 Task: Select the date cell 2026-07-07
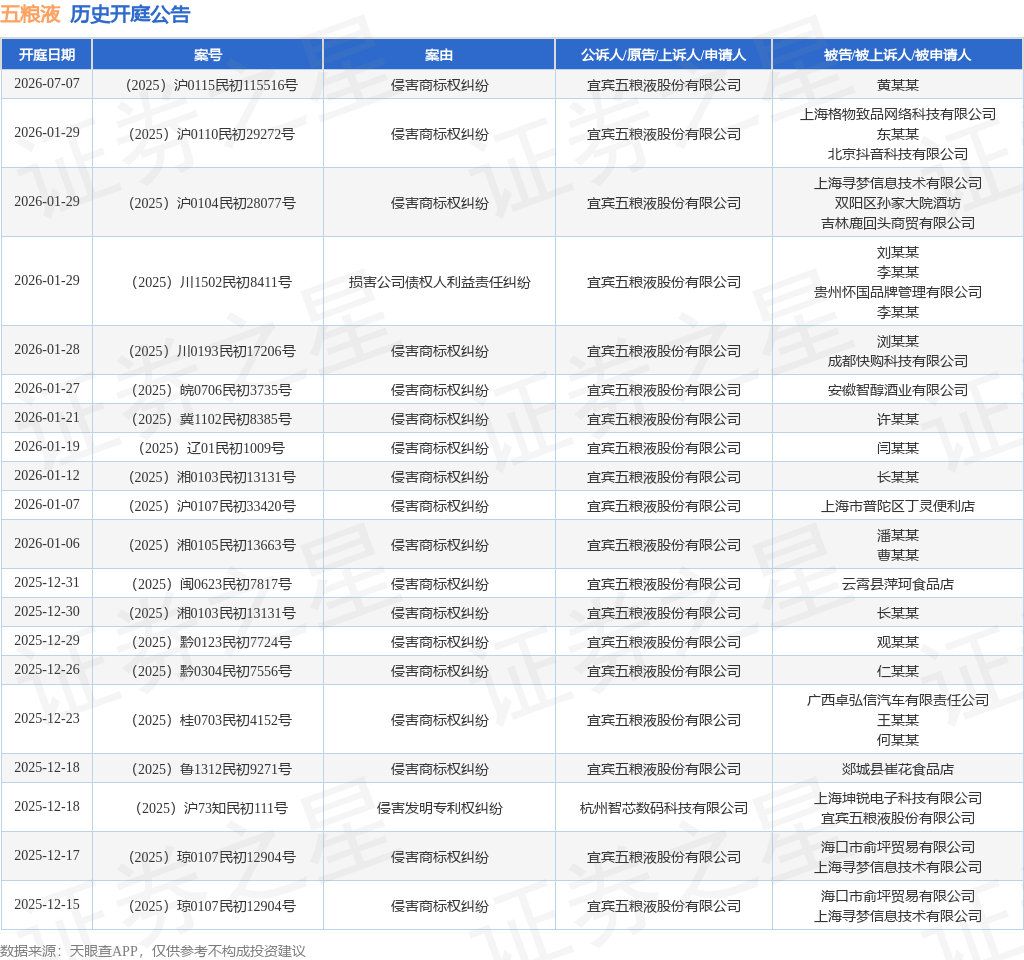click(47, 84)
